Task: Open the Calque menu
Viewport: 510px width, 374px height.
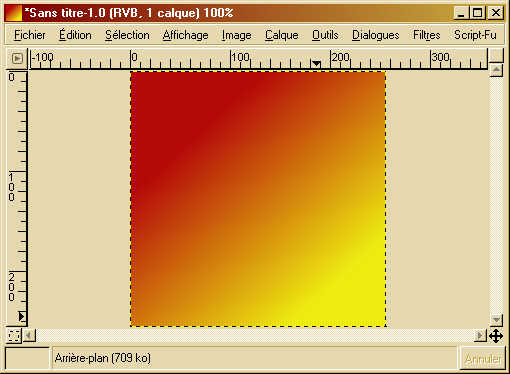Action: 282,35
